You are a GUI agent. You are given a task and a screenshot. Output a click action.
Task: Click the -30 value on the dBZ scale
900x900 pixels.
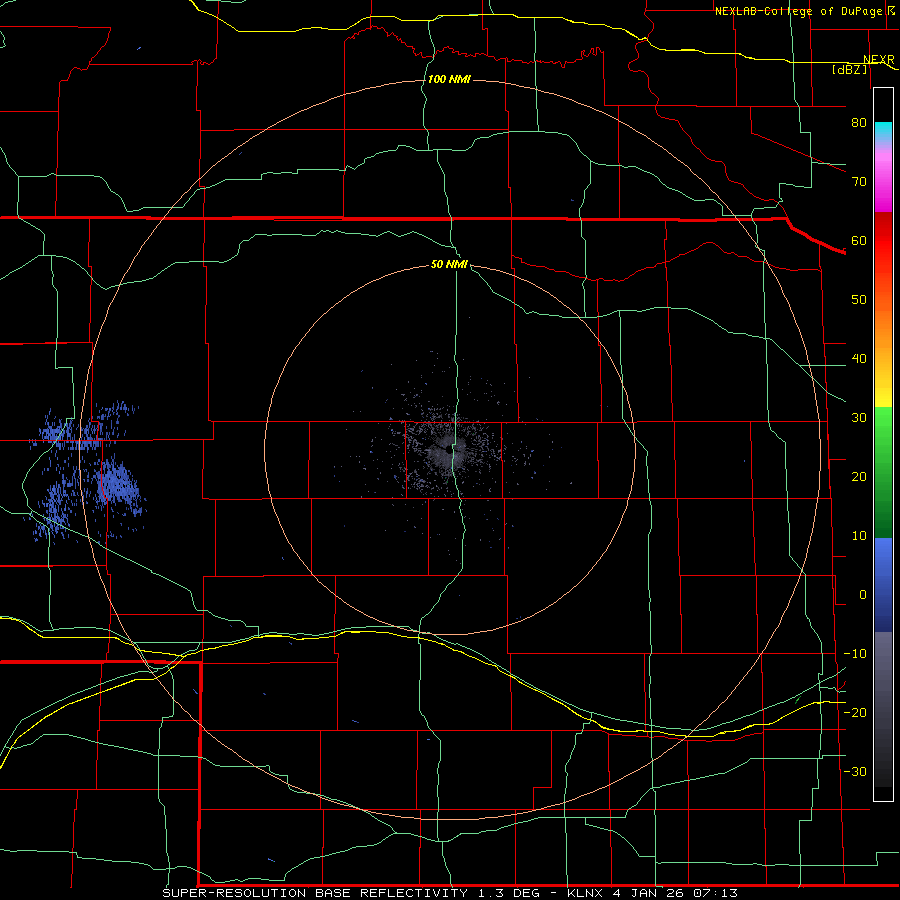855,771
